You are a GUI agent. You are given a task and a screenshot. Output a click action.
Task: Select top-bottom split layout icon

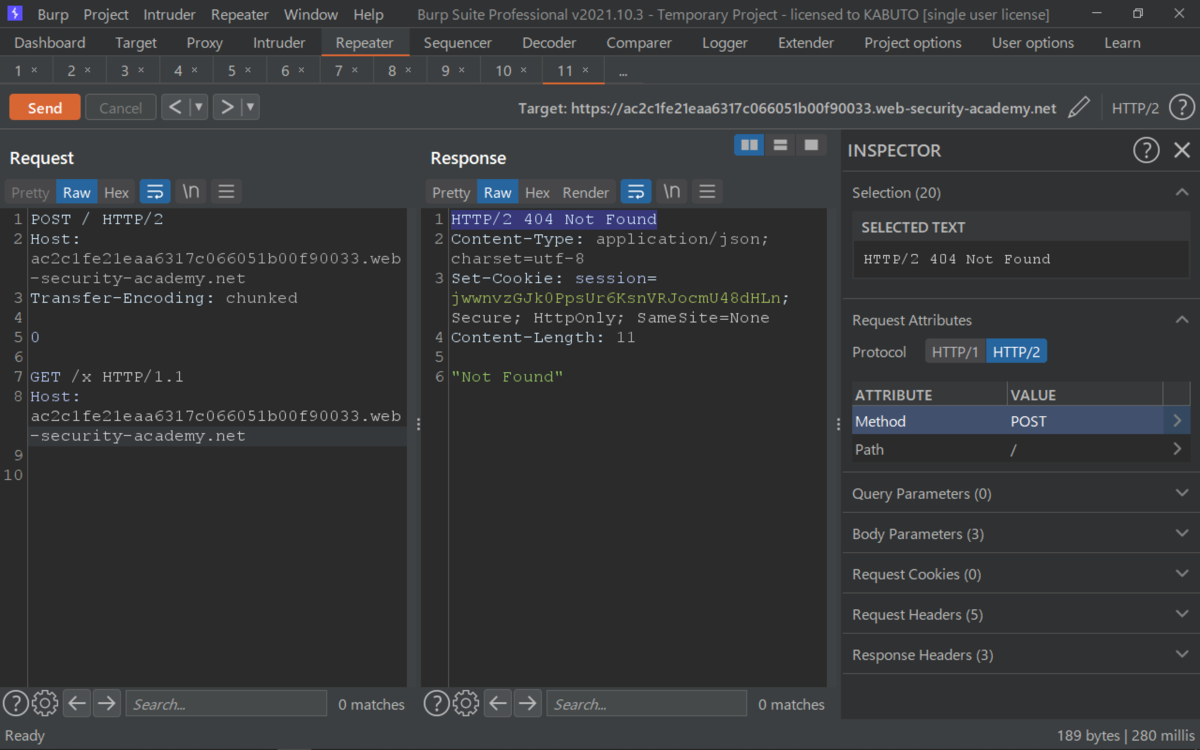[780, 146]
